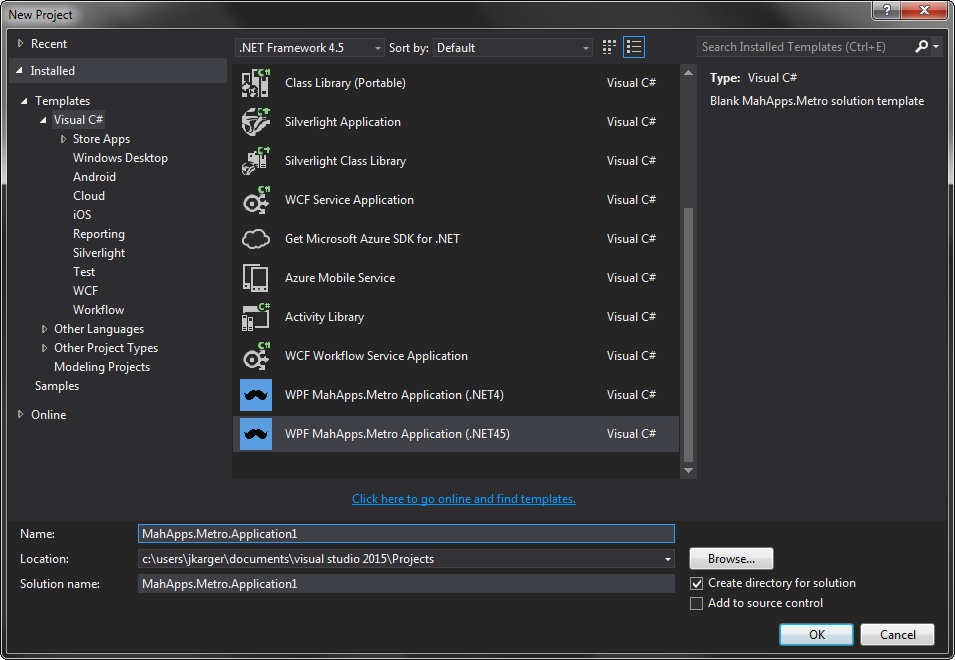The image size is (955, 660).
Task: Click the Cancel button
Action: pos(897,634)
